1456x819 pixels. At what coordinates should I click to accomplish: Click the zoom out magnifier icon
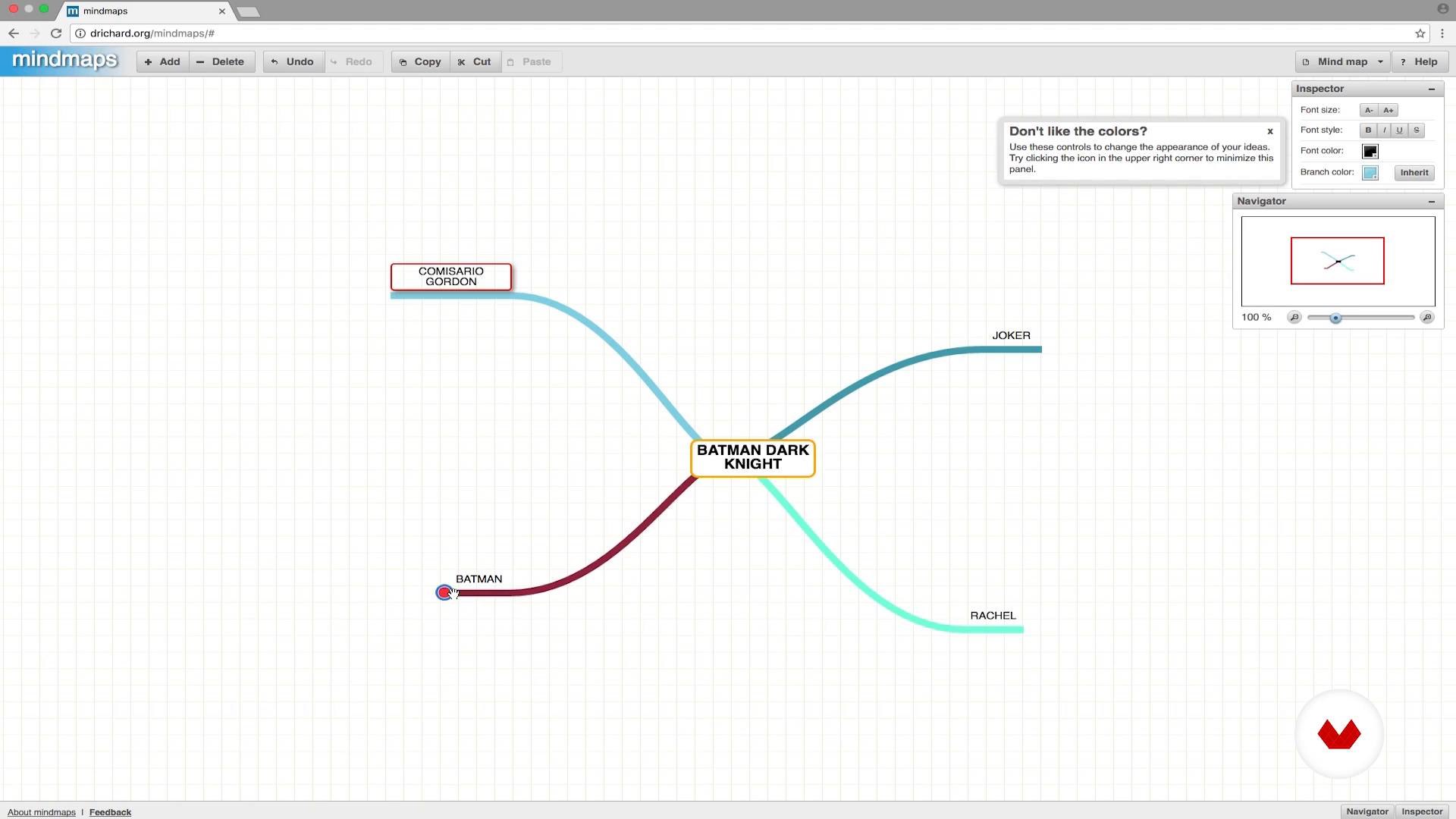click(1294, 317)
